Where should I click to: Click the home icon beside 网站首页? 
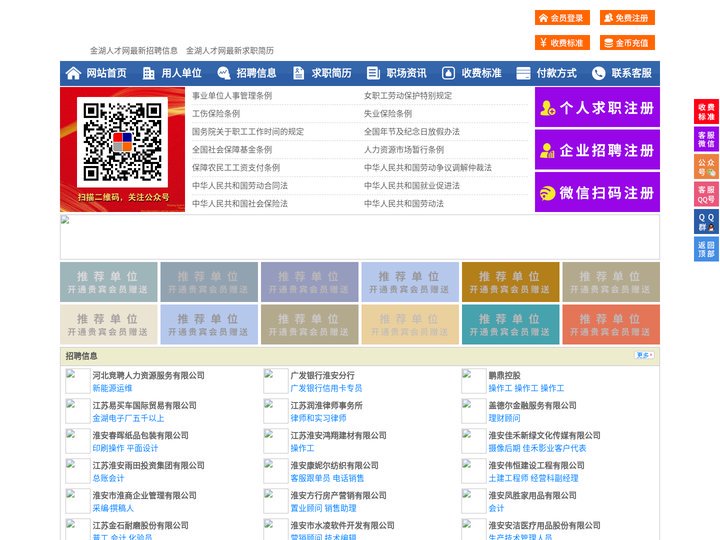73,73
